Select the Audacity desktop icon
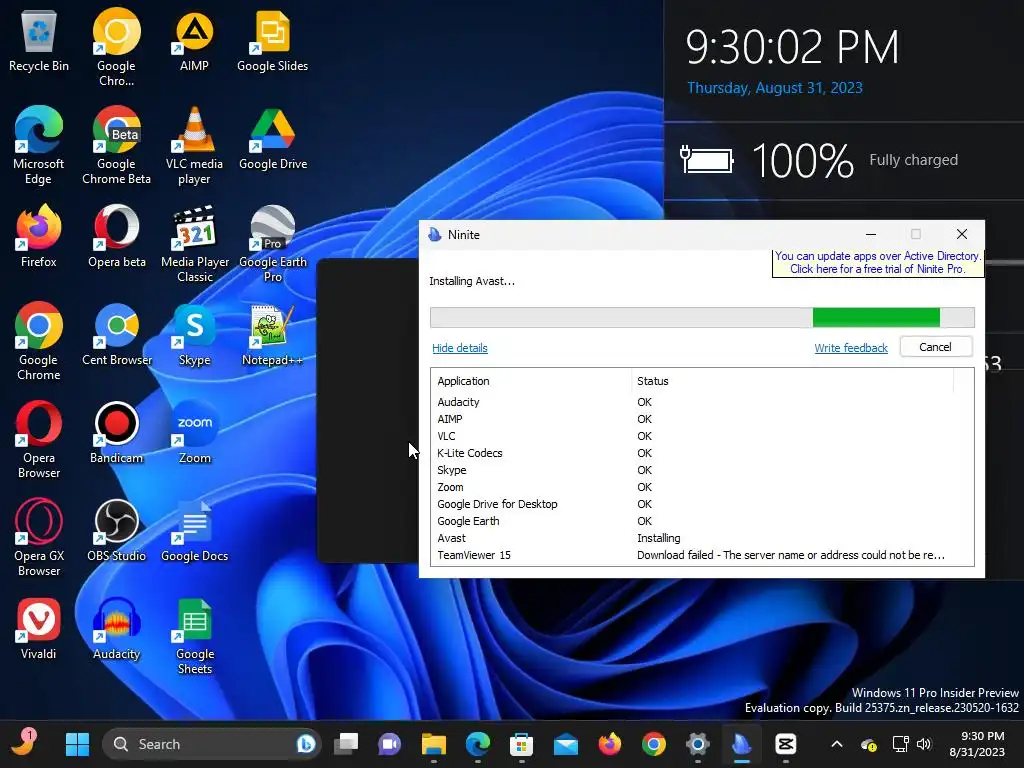The image size is (1024, 768). (116, 628)
